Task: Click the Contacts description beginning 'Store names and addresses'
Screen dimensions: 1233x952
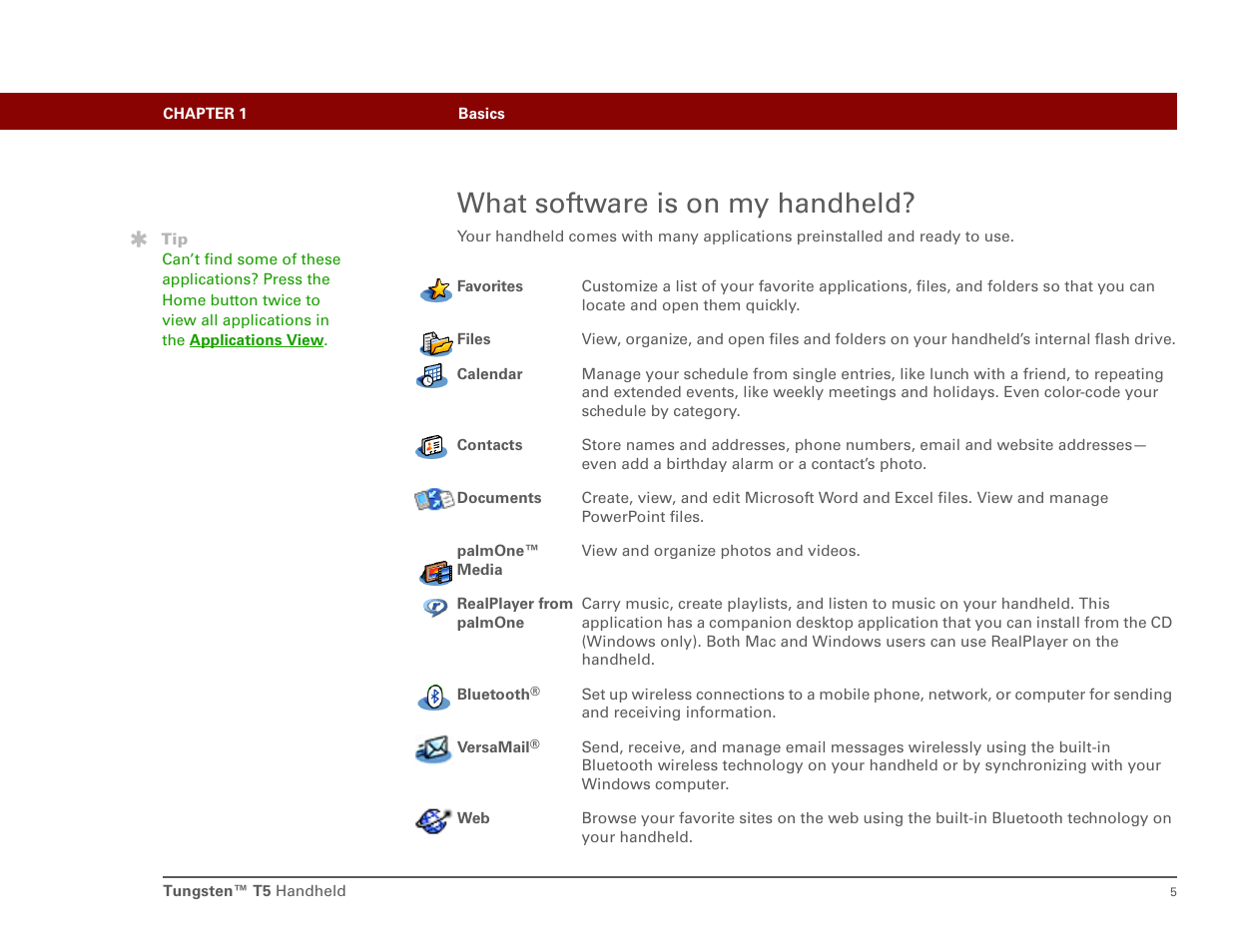Action: pos(865,454)
